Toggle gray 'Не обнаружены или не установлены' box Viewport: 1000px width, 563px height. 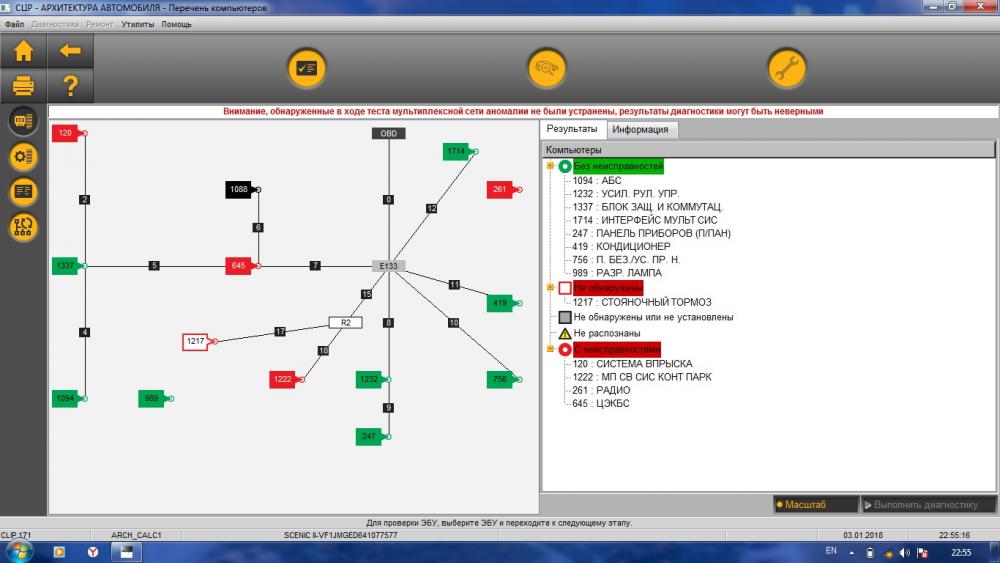565,317
